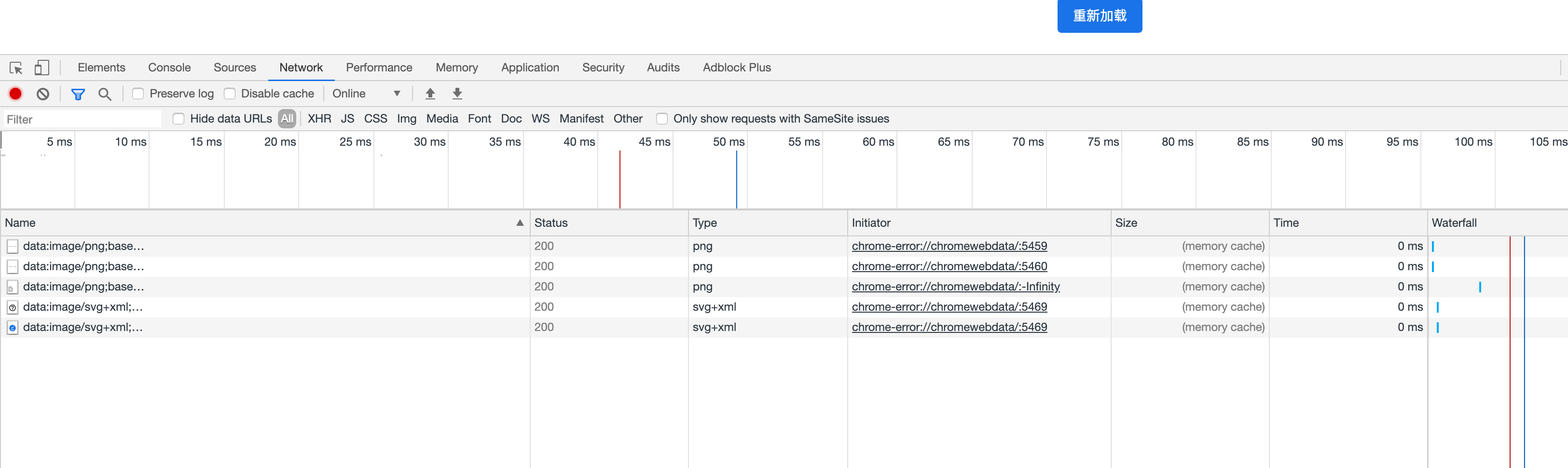Stop recording the network log
The image size is (1568, 468).
15,94
